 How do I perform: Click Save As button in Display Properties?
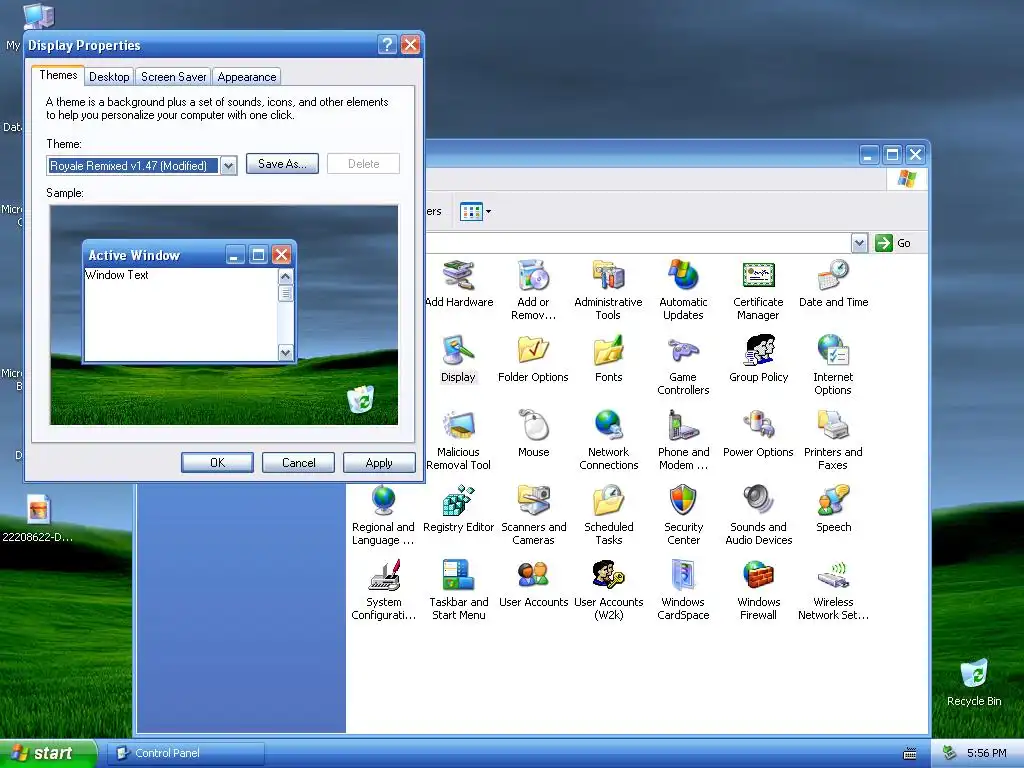282,164
